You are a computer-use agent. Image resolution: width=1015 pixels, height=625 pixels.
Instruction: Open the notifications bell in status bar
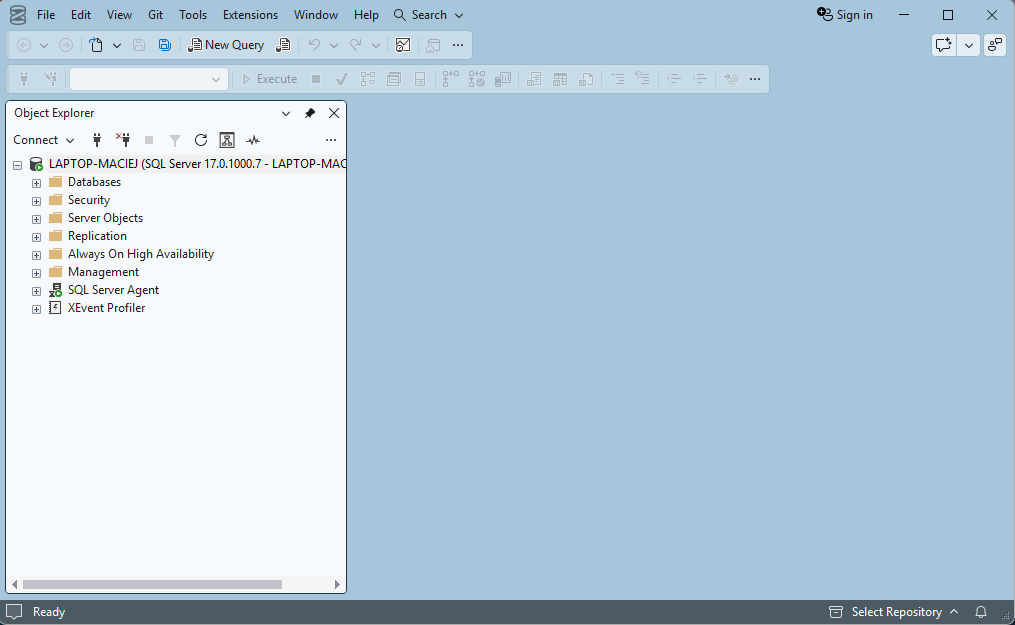click(x=981, y=611)
